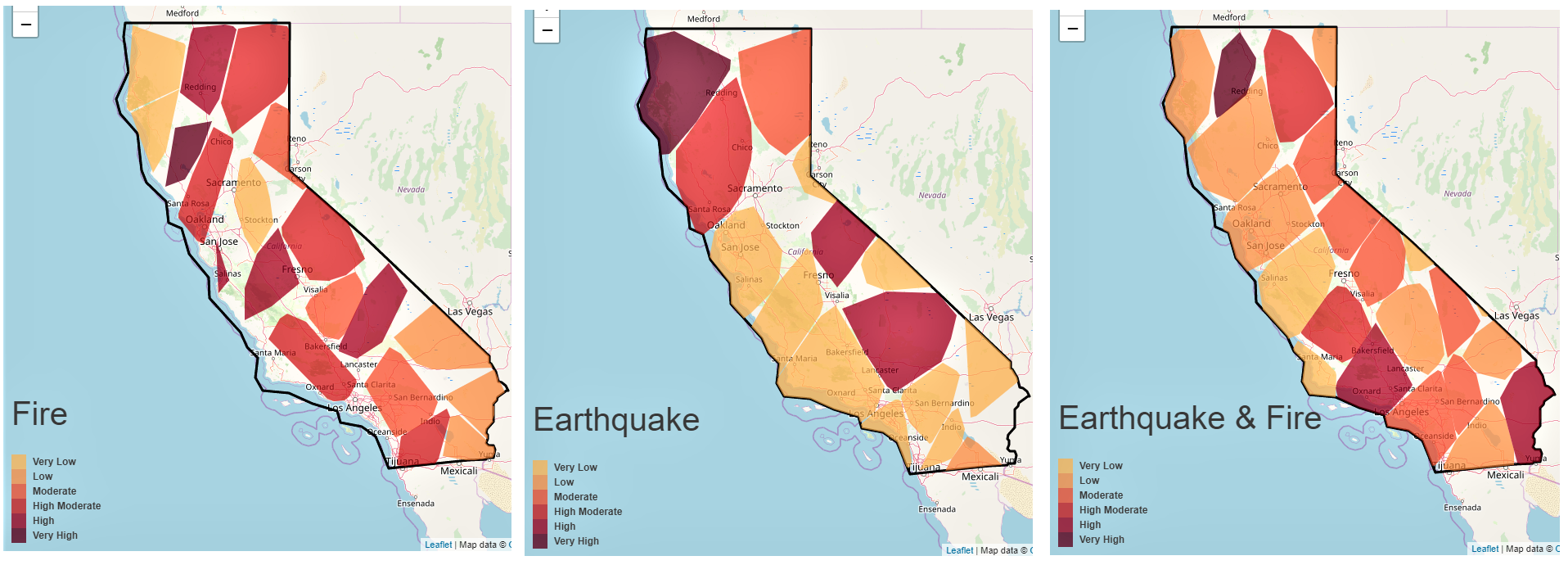
Task: Click the Las Vegas label on Earthquake map
Action: pyautogui.click(x=991, y=317)
